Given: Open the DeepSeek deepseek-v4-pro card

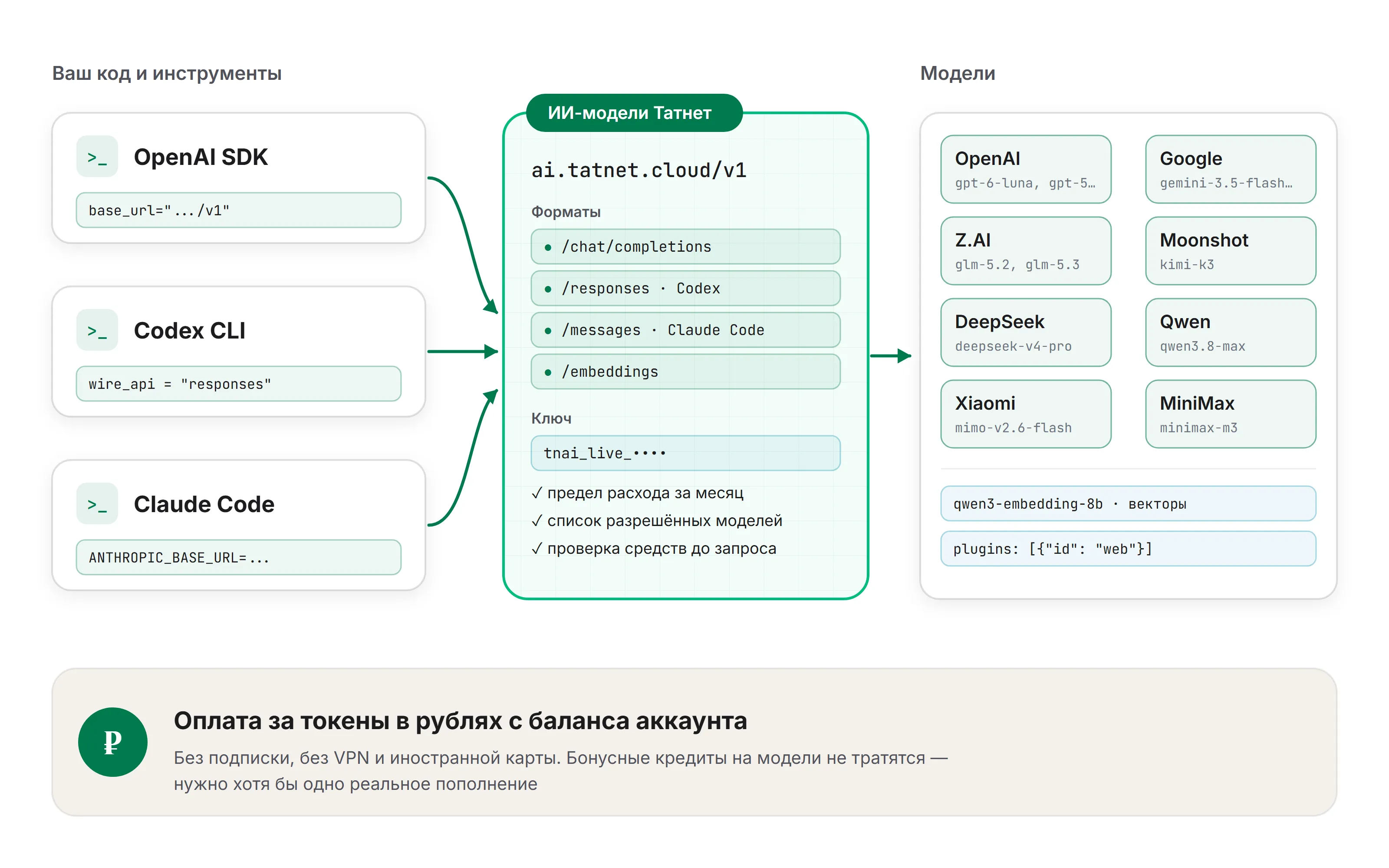Looking at the screenshot, I should (x=1025, y=332).
